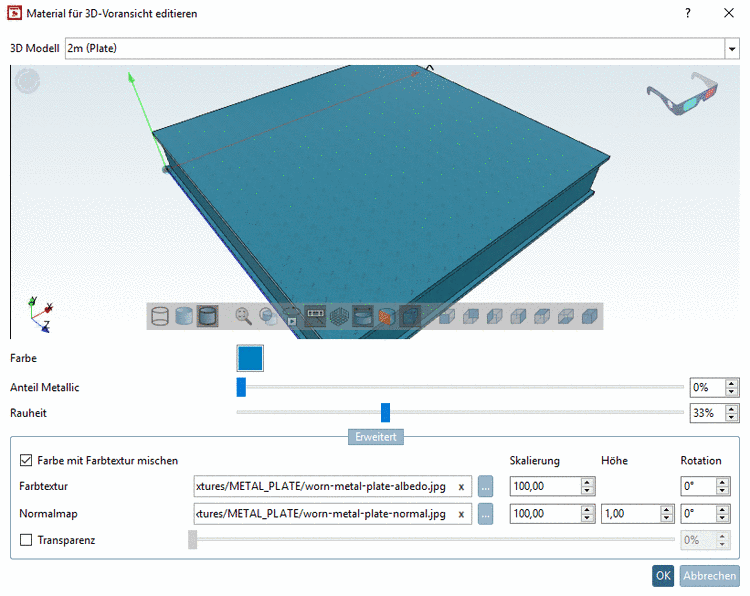Select the last isometric view cube
The image size is (750, 596).
click(590, 316)
